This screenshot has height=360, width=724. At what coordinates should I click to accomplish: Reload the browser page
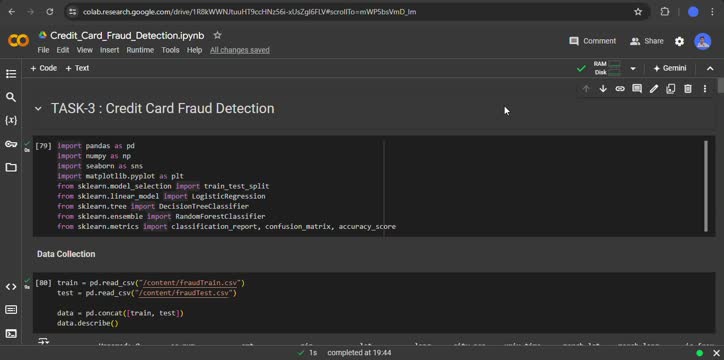pyautogui.click(x=49, y=12)
